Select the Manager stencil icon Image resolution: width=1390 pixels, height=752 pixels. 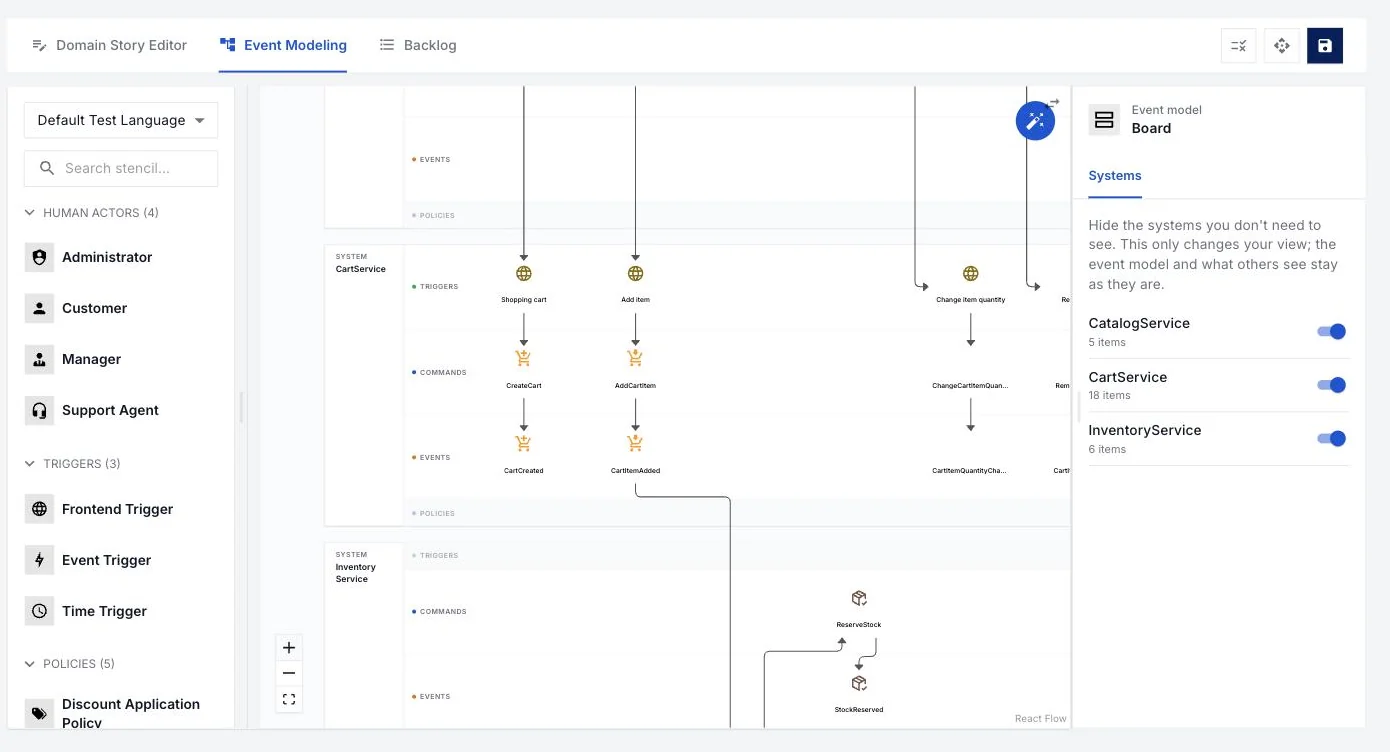tap(39, 359)
